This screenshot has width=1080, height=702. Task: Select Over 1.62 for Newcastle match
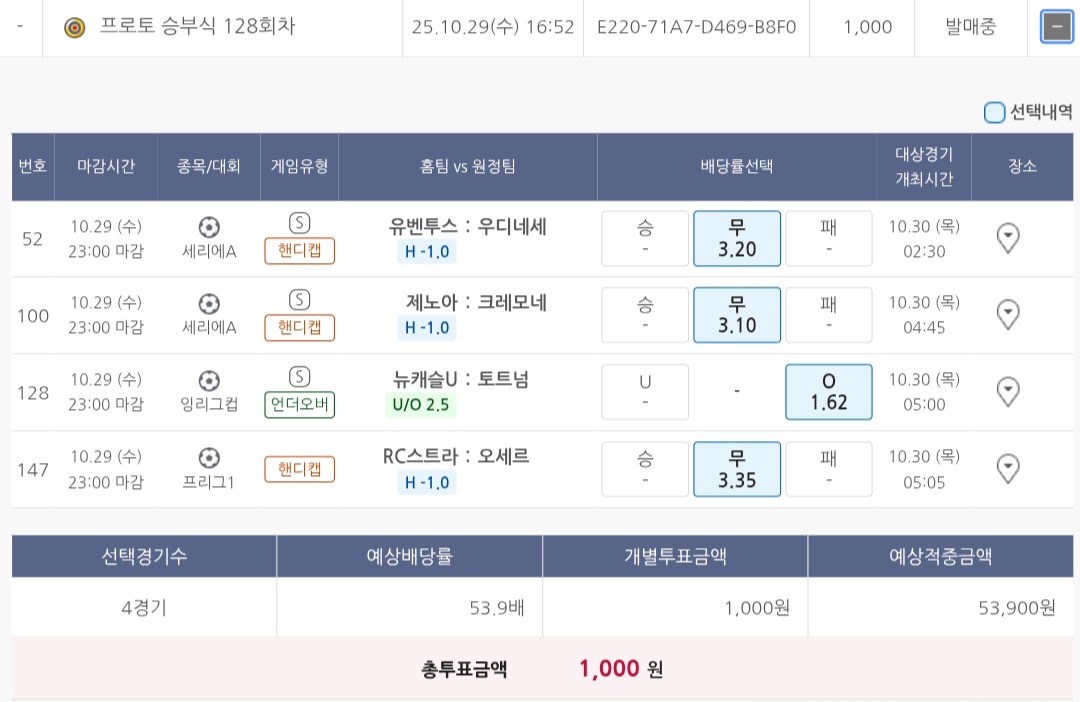coord(829,391)
